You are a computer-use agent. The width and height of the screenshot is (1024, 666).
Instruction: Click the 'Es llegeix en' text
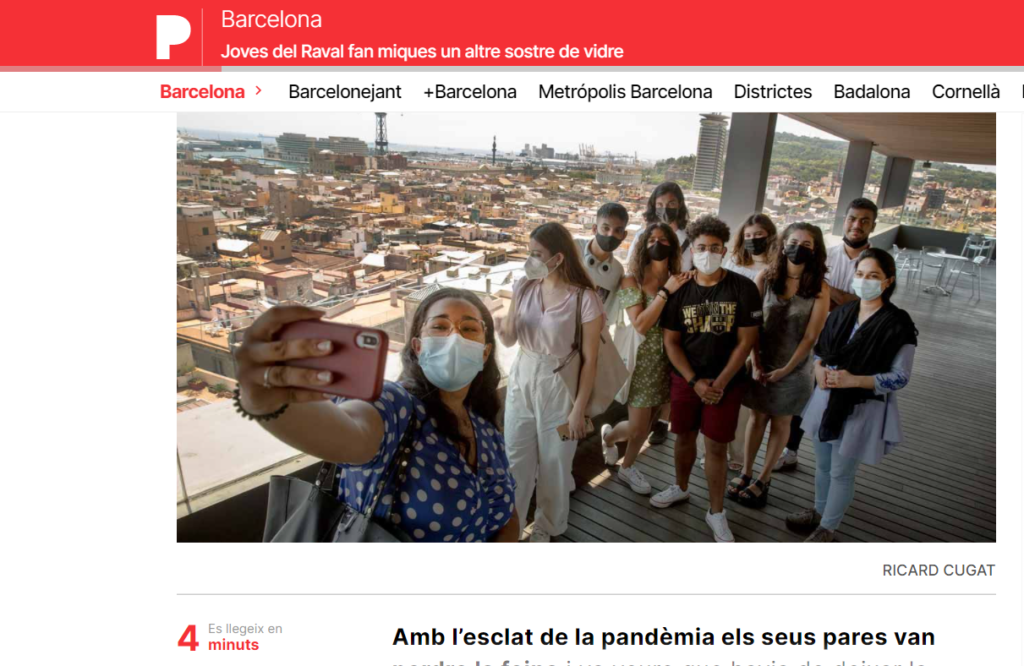pyautogui.click(x=245, y=628)
